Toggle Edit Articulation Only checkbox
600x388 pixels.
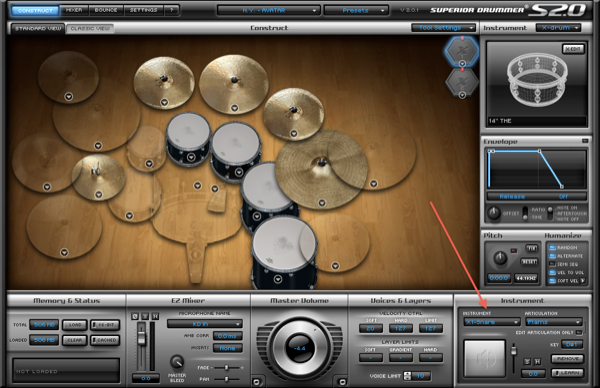(x=579, y=333)
